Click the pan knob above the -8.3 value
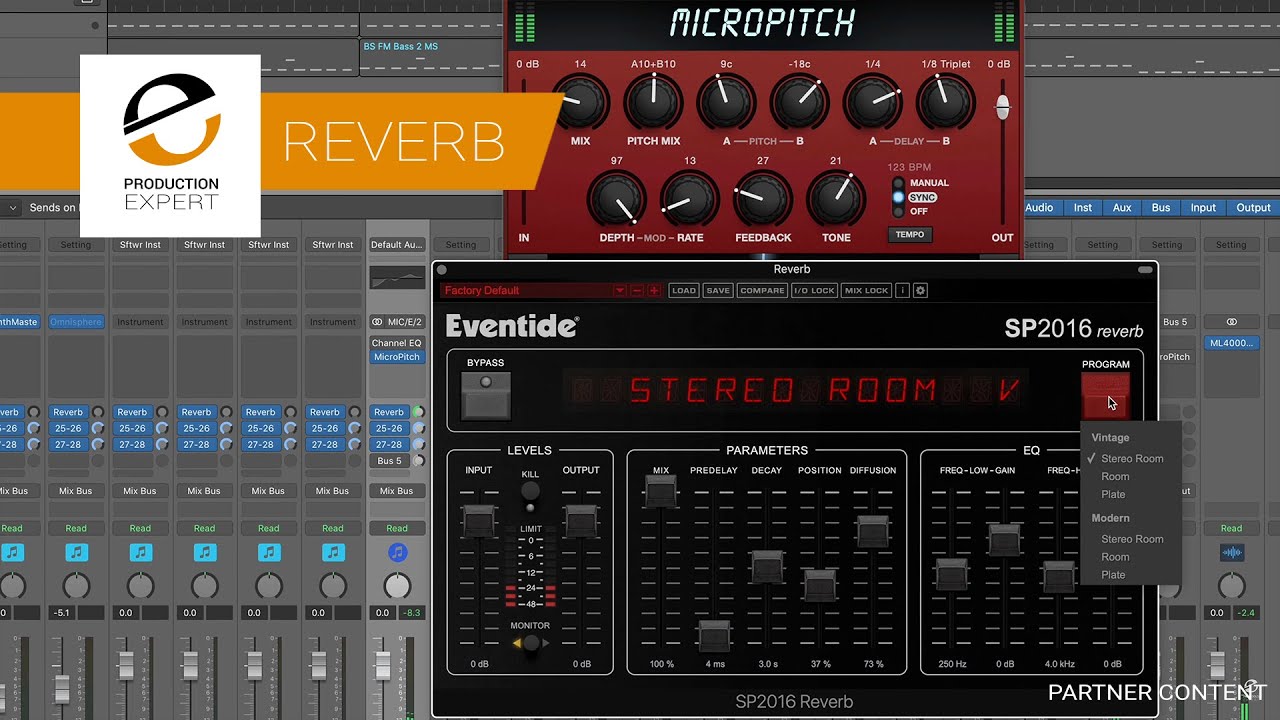1280x720 pixels. (x=397, y=586)
